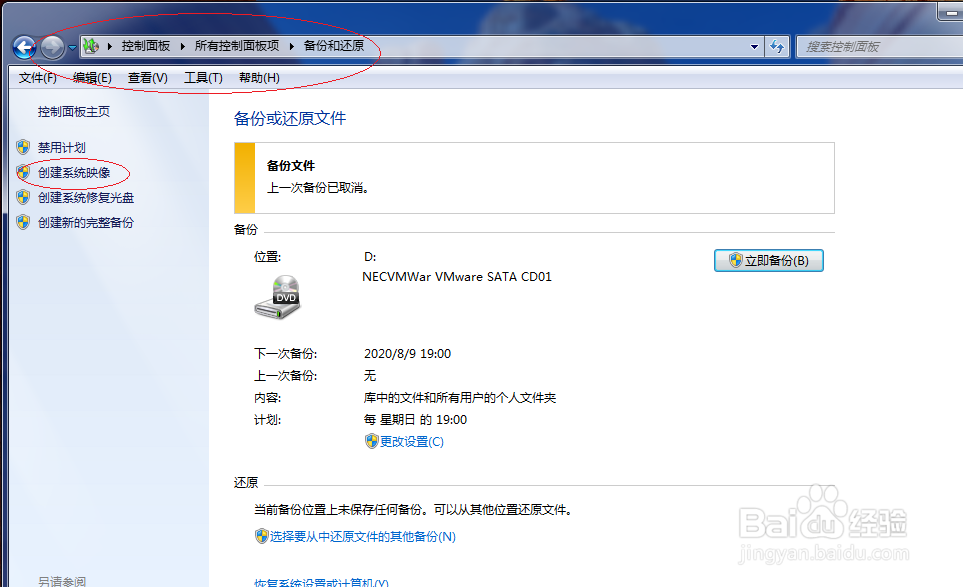Open the 查看 menu
963x587 pixels.
(146, 77)
